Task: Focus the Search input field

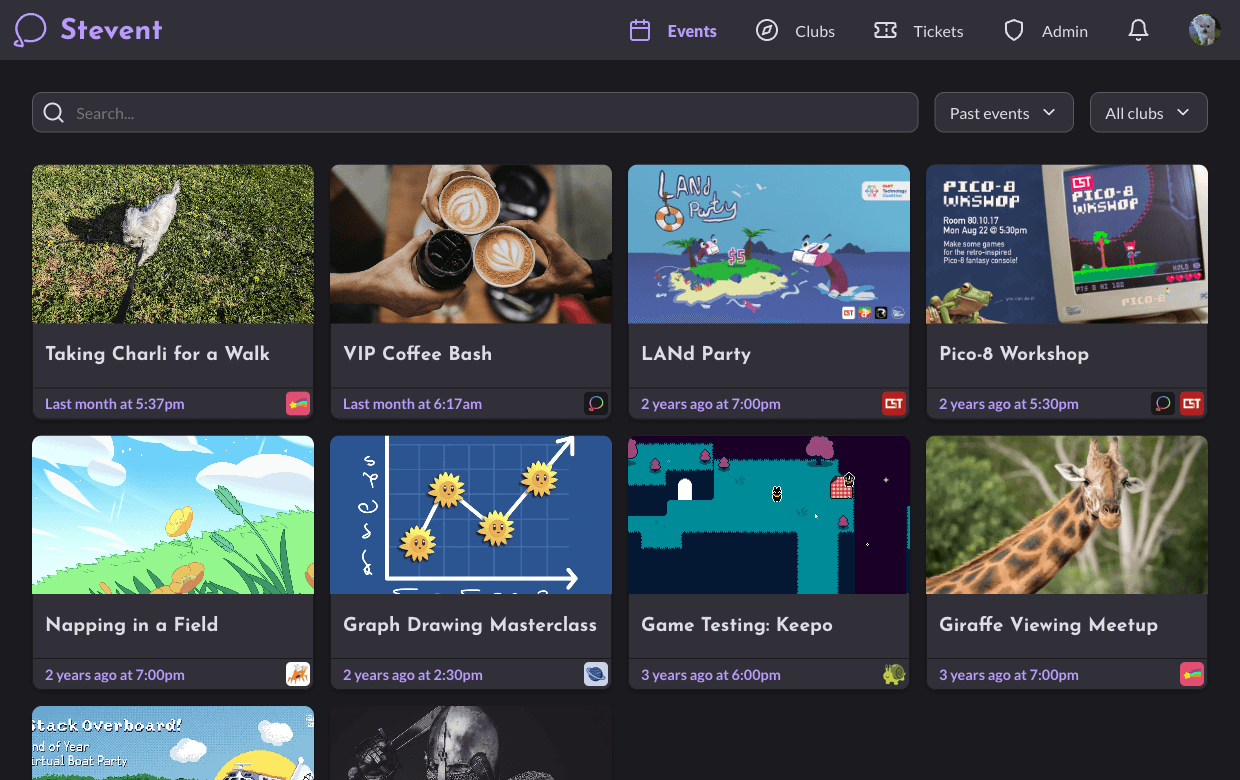Action: click(475, 113)
